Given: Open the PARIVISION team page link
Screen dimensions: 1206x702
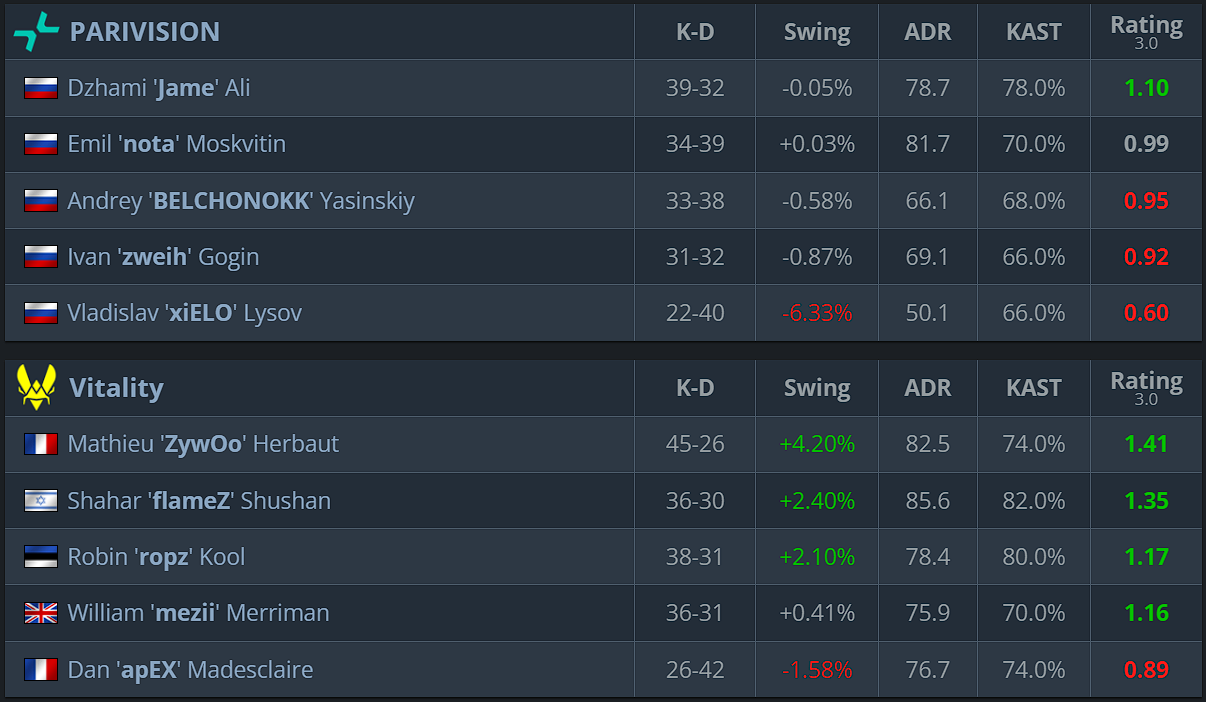Looking at the screenshot, I should pos(144,32).
